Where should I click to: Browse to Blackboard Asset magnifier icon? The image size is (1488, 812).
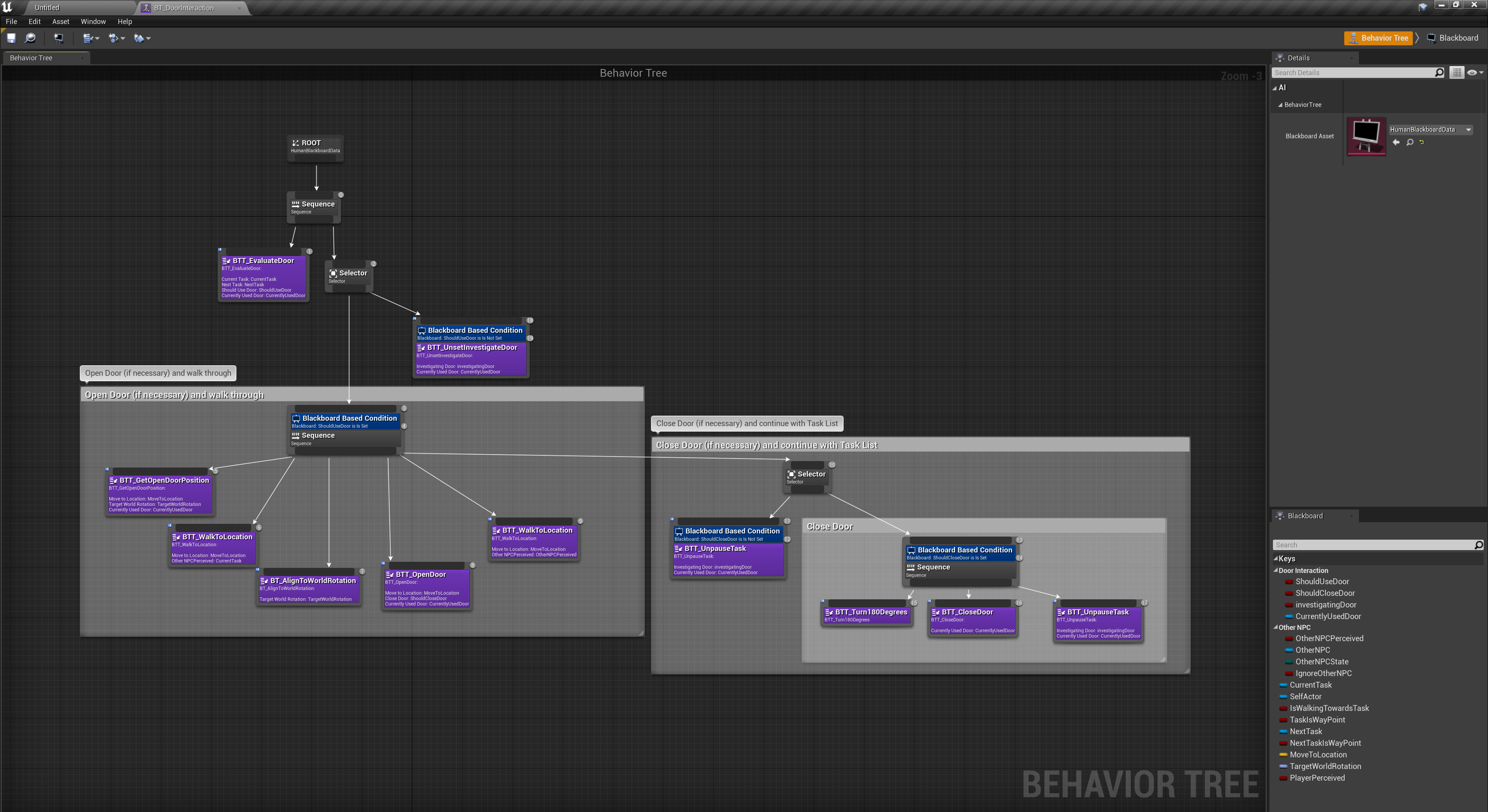(1409, 142)
